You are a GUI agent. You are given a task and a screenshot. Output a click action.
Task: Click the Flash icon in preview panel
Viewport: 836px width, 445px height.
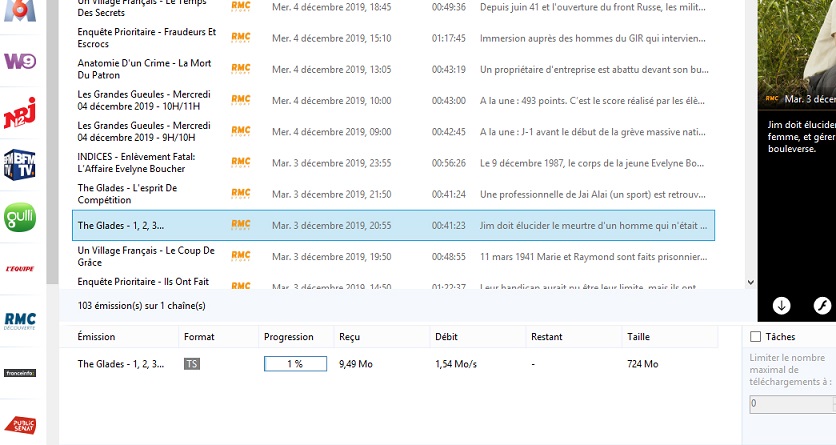[x=822, y=305]
